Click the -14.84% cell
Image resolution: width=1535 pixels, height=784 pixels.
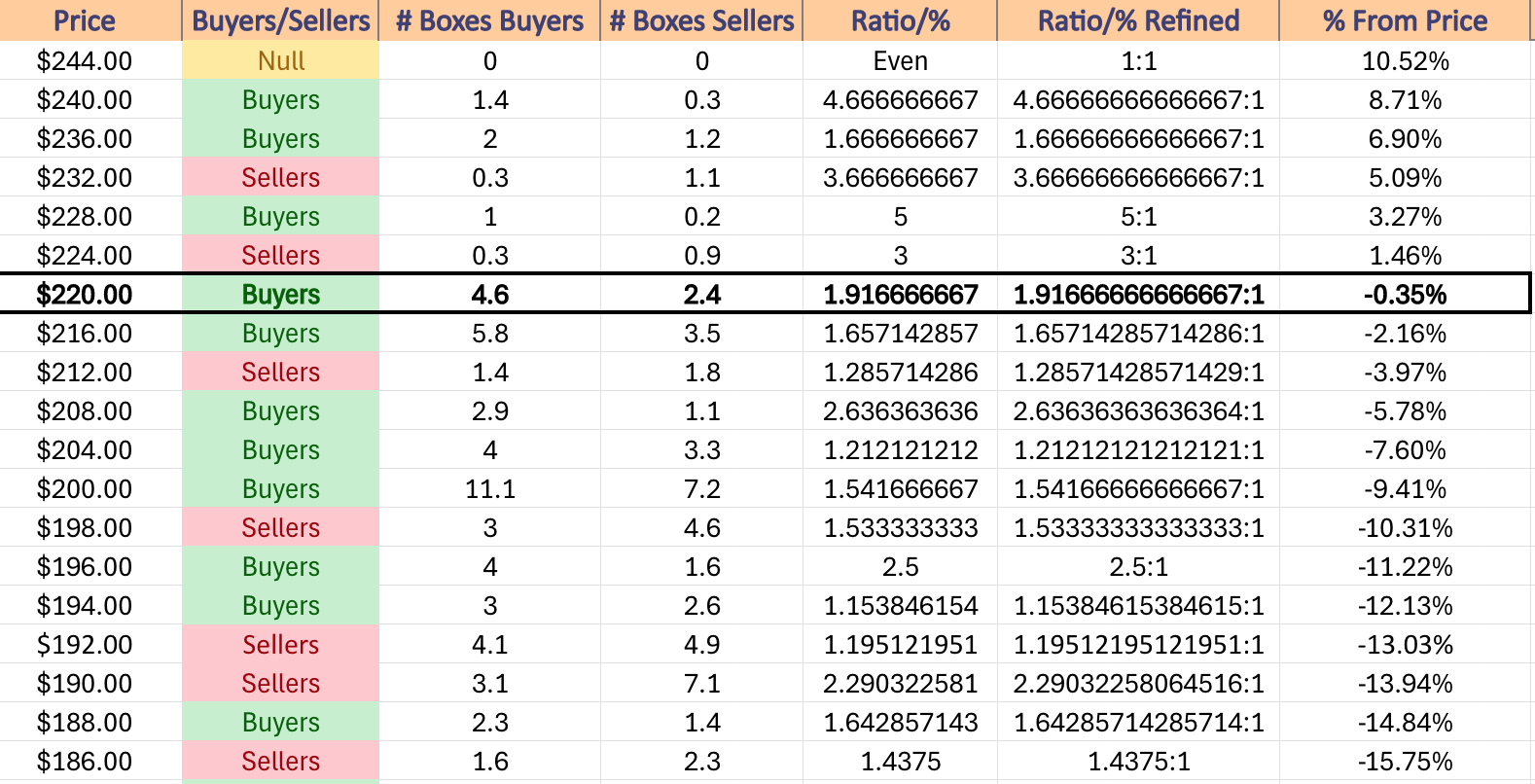(x=1406, y=723)
